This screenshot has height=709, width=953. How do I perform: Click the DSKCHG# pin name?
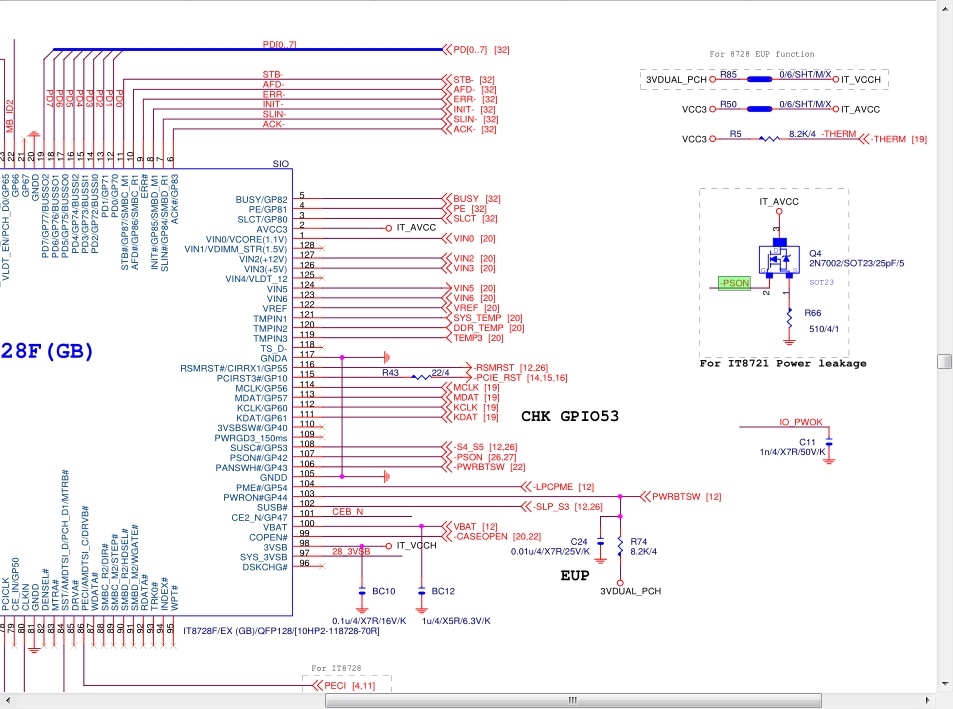pos(265,567)
